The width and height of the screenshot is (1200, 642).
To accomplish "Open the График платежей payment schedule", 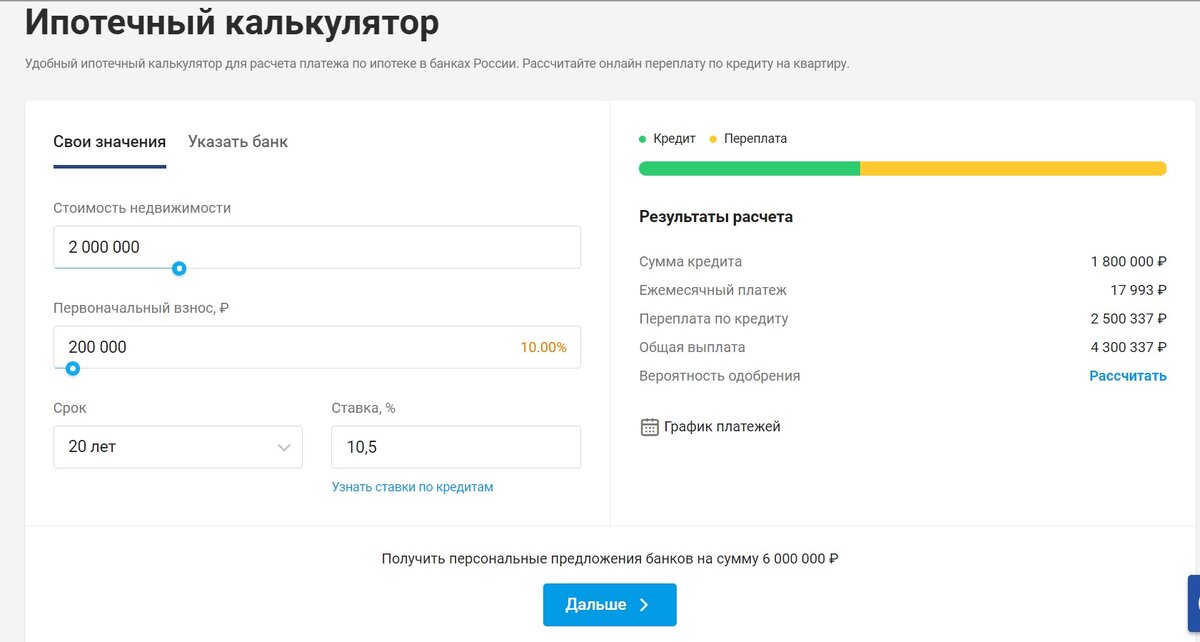I will pyautogui.click(x=721, y=426).
